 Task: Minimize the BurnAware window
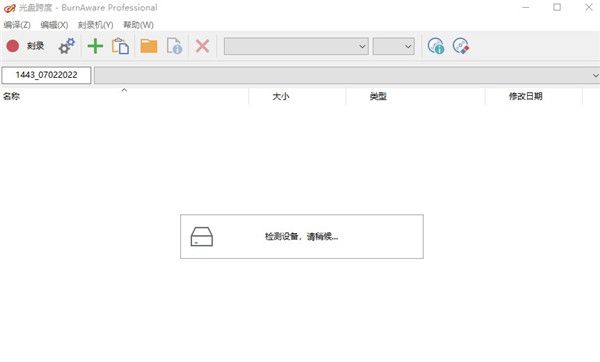[526, 7]
